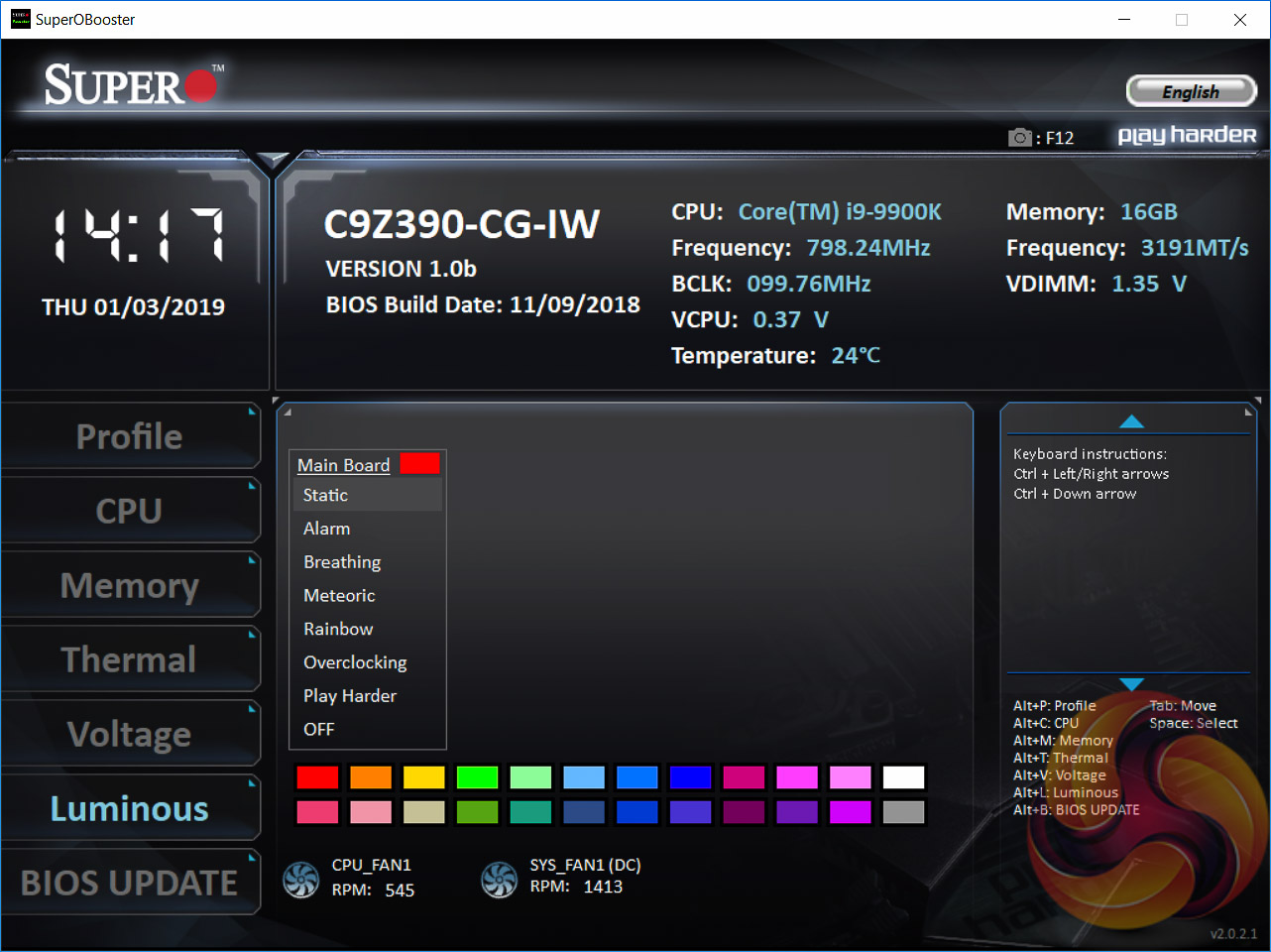Click the memory frequency 3191MT/s
This screenshot has width=1271, height=952.
coord(1195,248)
